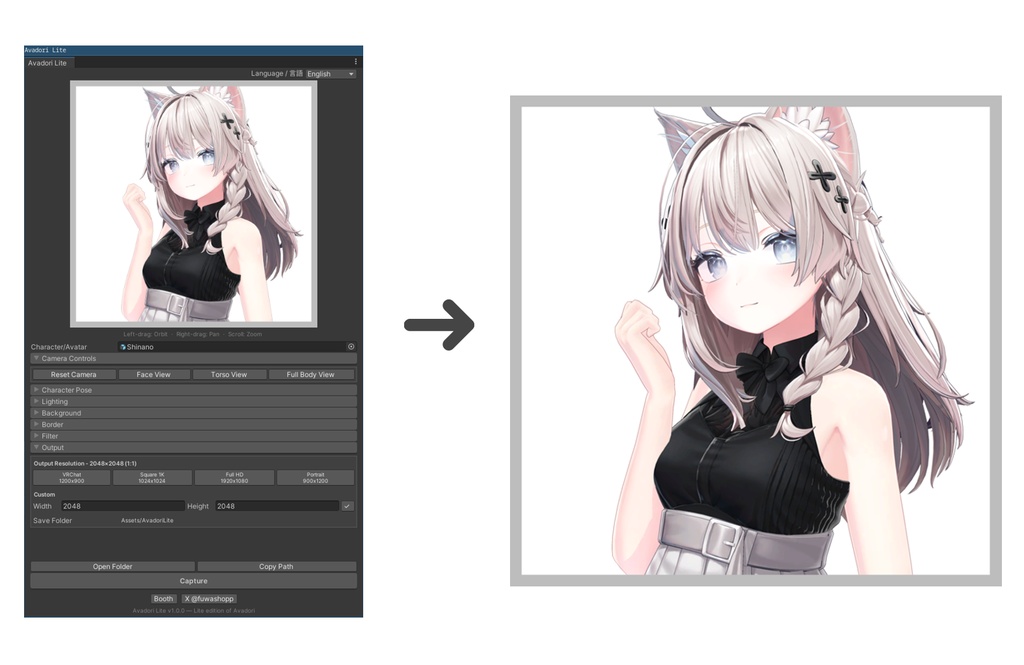Viewport: 1024px width, 665px height.
Task: Expand the Filter section
Action: 193,436
